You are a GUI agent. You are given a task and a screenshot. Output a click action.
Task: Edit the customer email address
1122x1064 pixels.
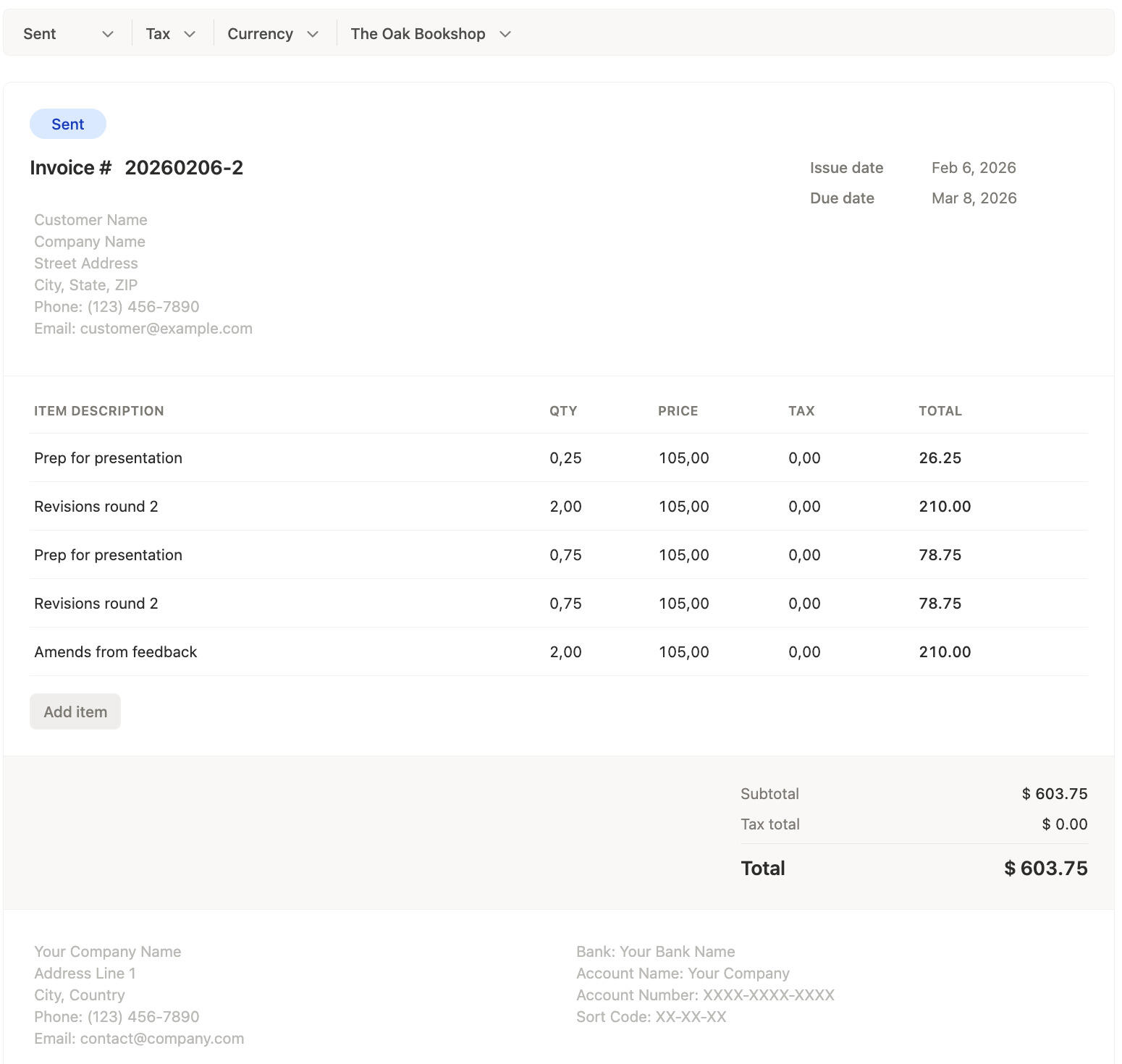coord(143,328)
